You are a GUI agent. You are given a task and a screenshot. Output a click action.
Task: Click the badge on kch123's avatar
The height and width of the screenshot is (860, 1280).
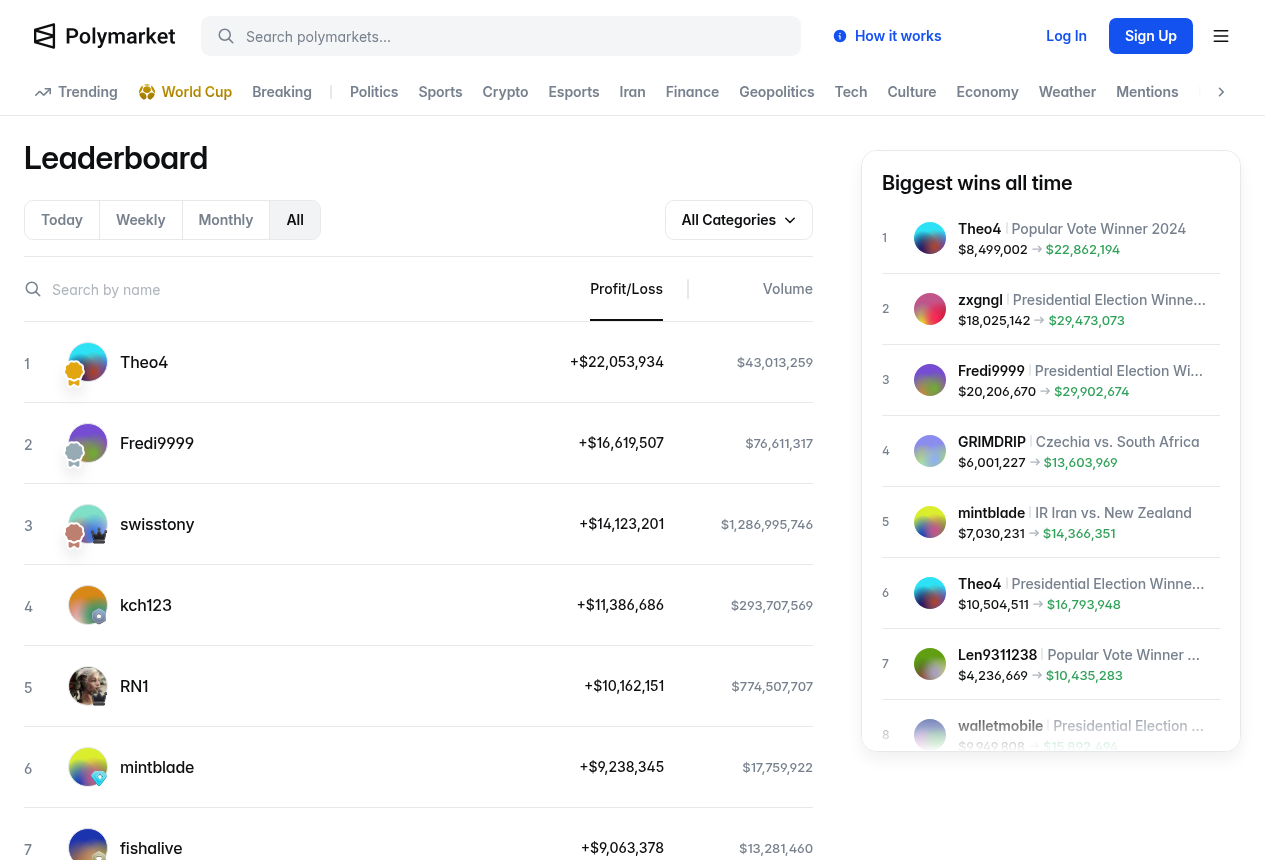pos(99,616)
